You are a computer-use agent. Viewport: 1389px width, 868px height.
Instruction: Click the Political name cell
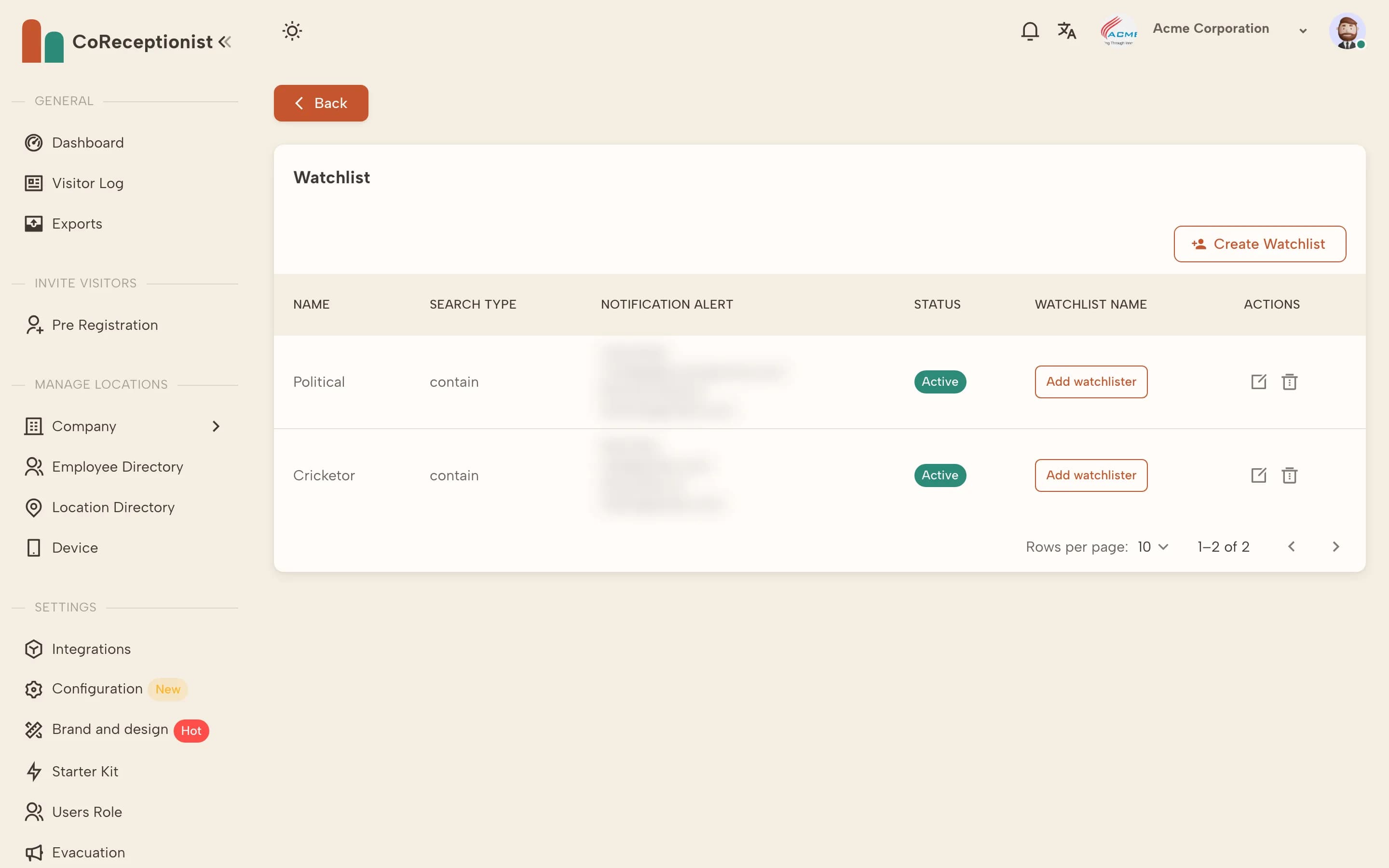[x=318, y=382]
